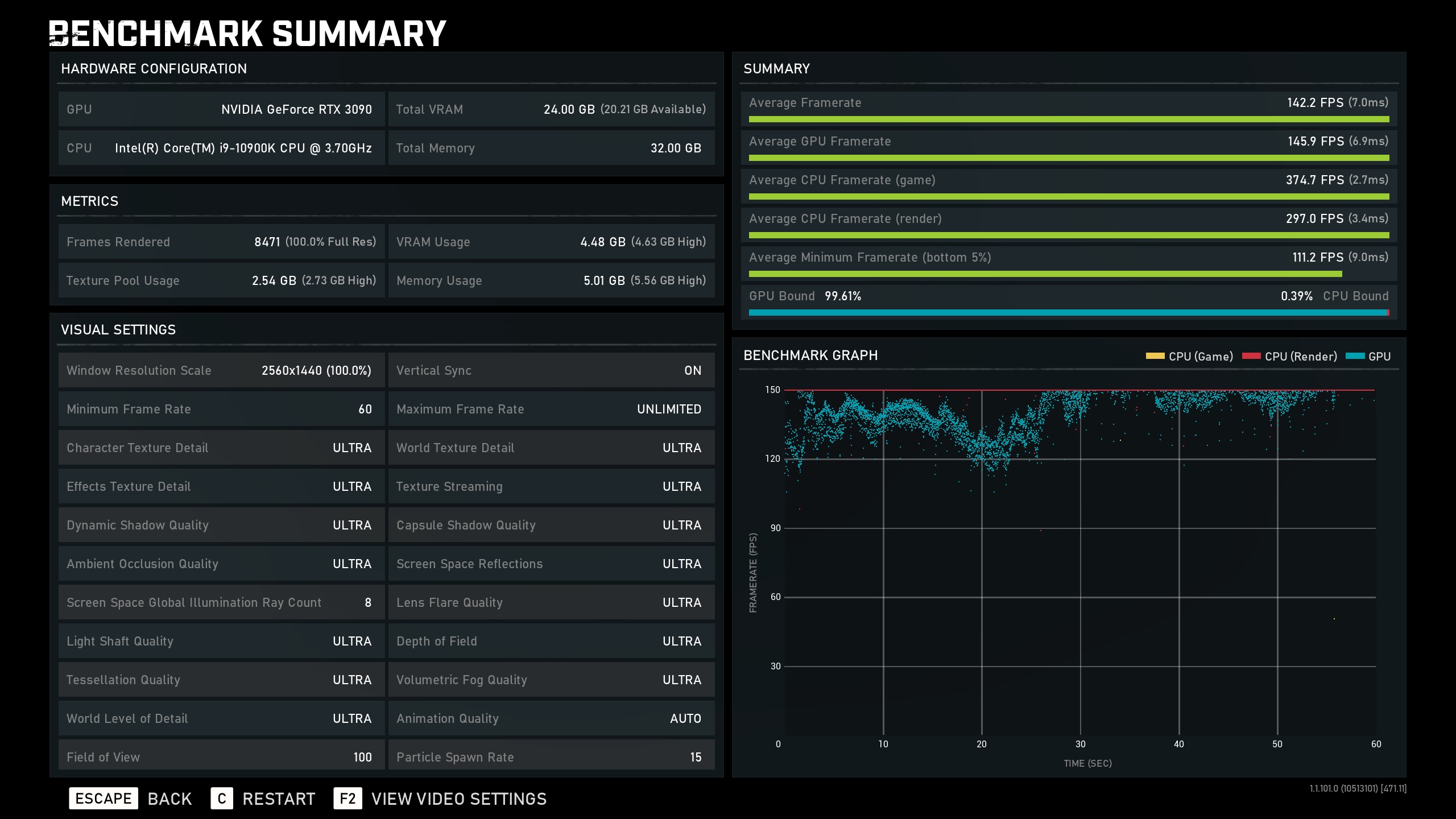Click the VISUAL SETTINGS section header
This screenshot has height=819, width=1456.
(x=118, y=330)
